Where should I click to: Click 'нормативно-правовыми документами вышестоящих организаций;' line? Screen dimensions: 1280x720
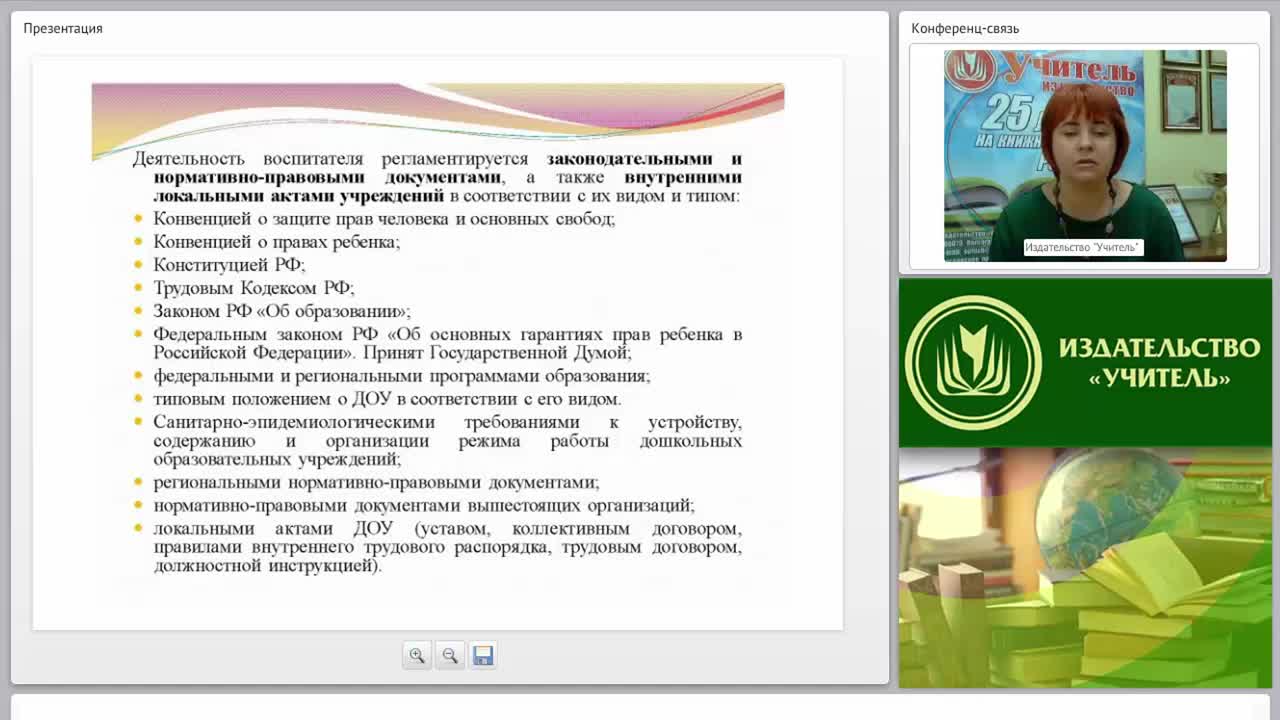(424, 505)
